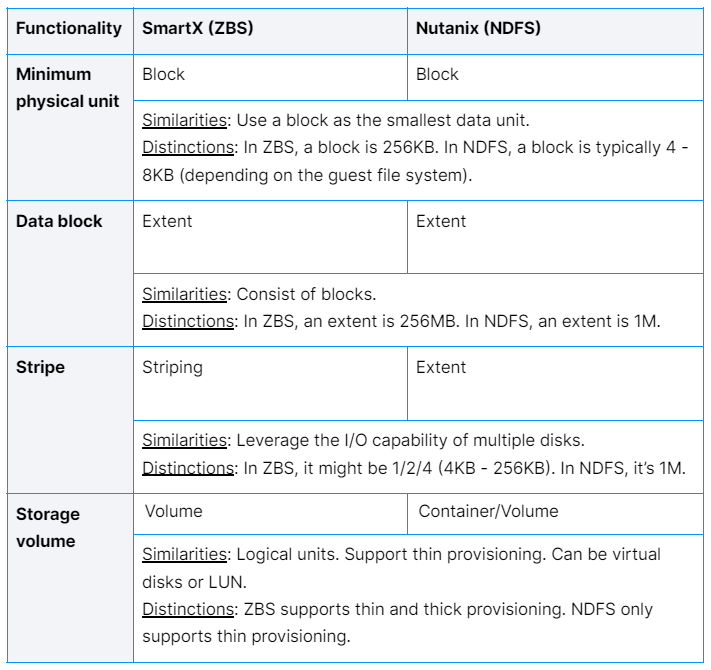This screenshot has width=711, height=670.
Task: Select the "SmartX (ZBS)" column header
Action: coord(198,28)
